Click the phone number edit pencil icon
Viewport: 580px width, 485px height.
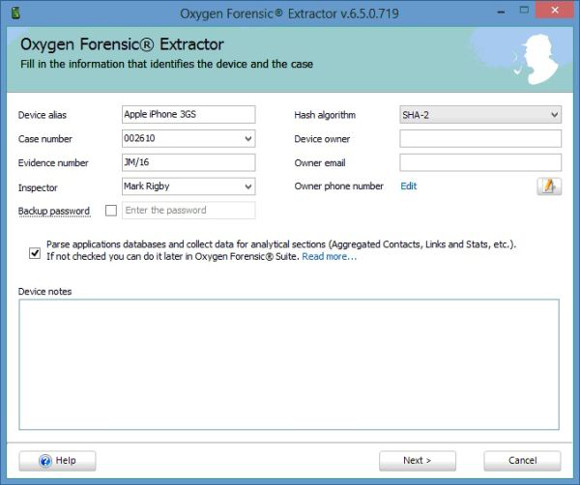[549, 186]
